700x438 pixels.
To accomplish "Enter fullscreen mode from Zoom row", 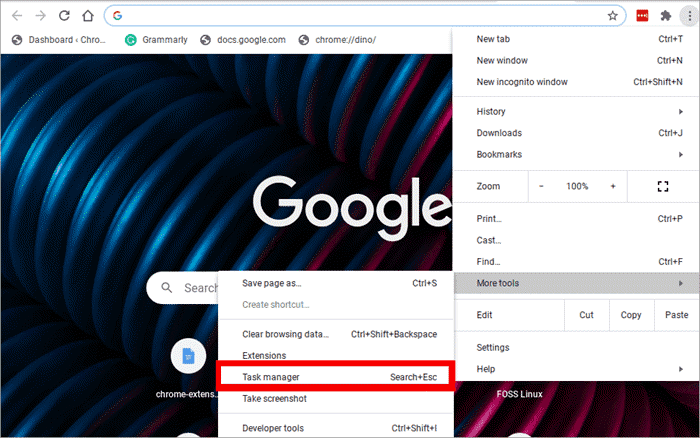I will [x=661, y=186].
